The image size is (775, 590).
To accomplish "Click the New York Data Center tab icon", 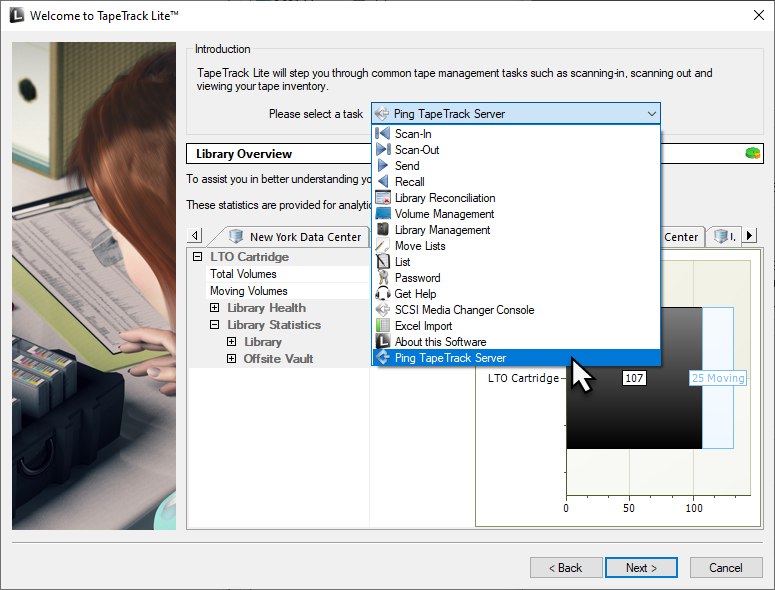I will tap(236, 236).
